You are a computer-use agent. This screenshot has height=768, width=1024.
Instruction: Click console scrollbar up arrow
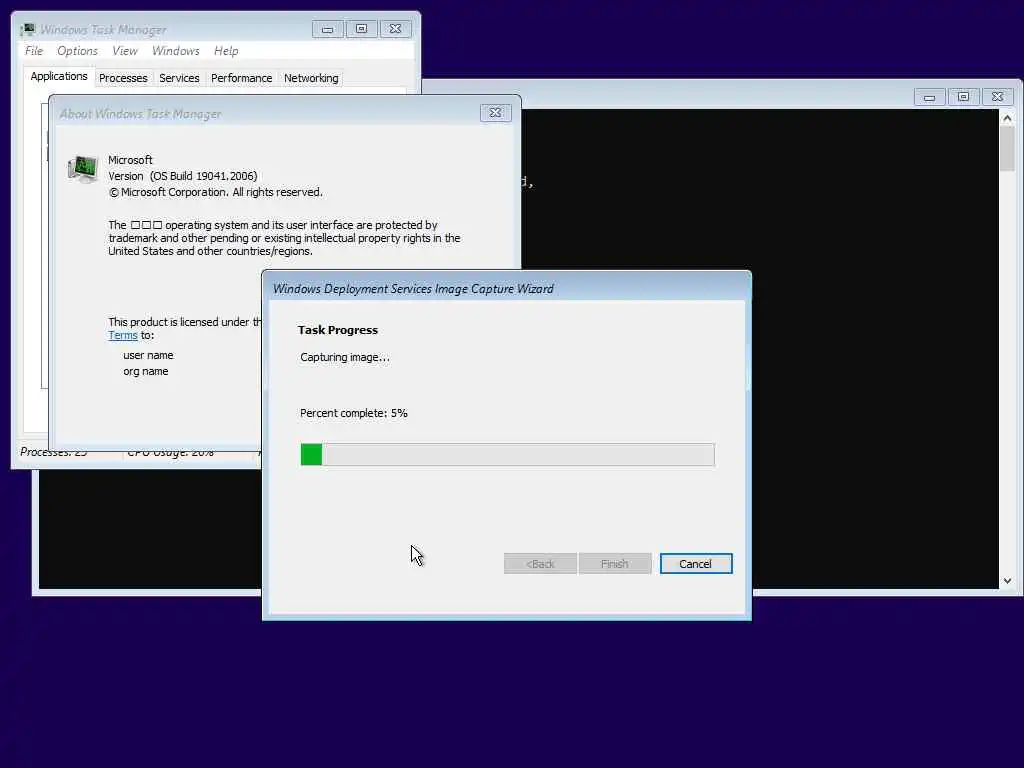1007,118
